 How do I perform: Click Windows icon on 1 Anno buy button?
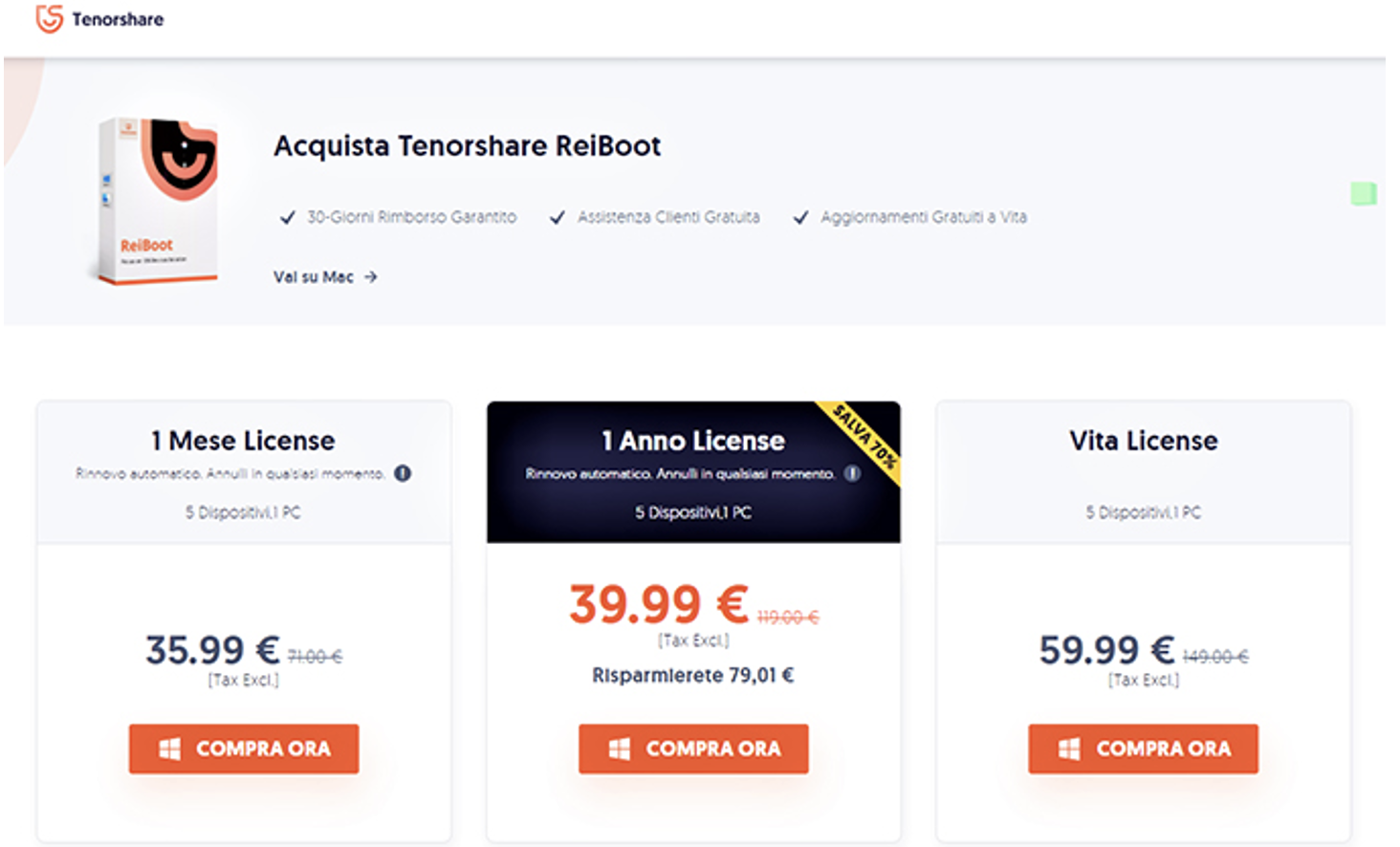click(x=620, y=749)
